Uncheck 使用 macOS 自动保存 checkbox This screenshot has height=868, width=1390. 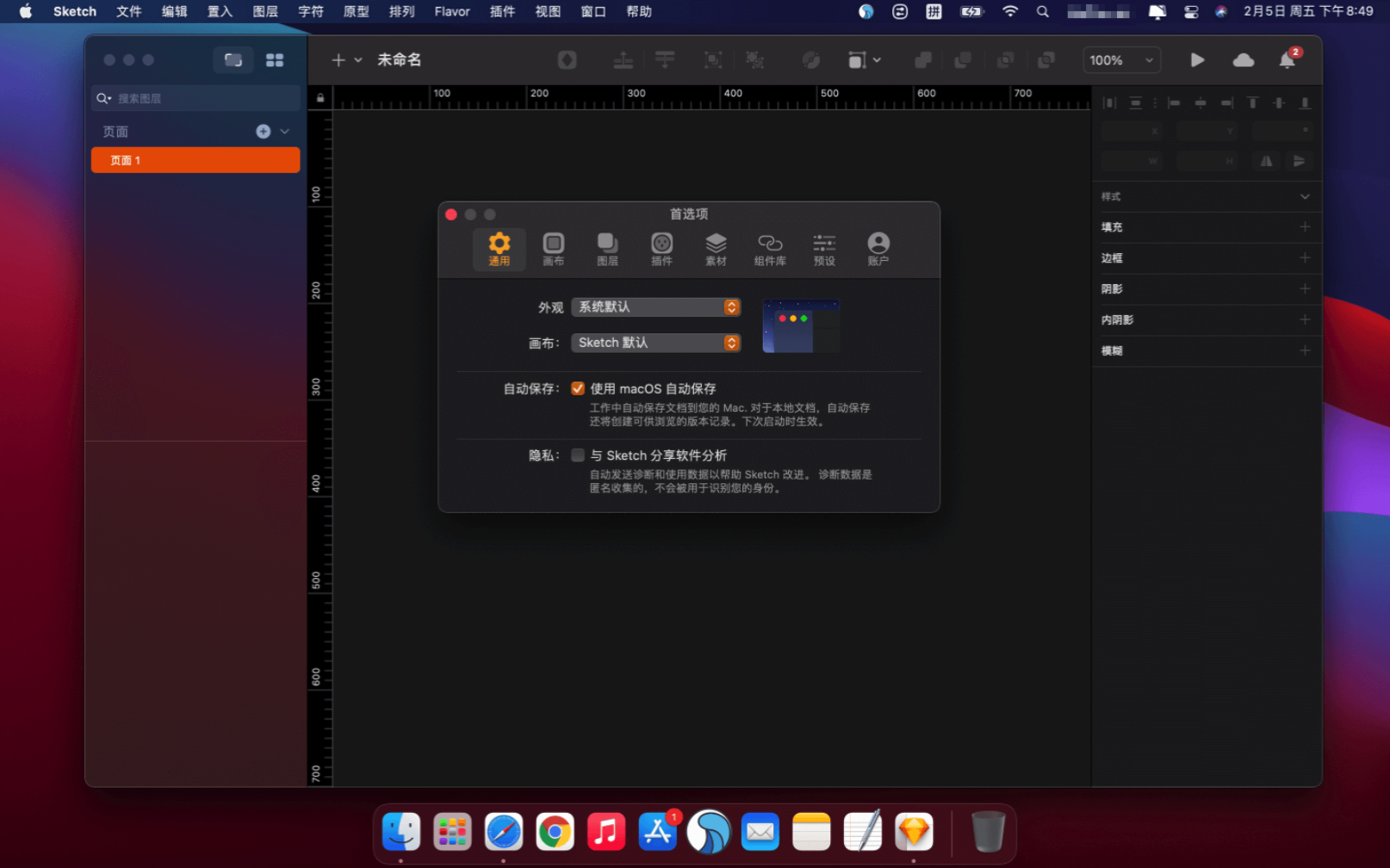click(578, 388)
